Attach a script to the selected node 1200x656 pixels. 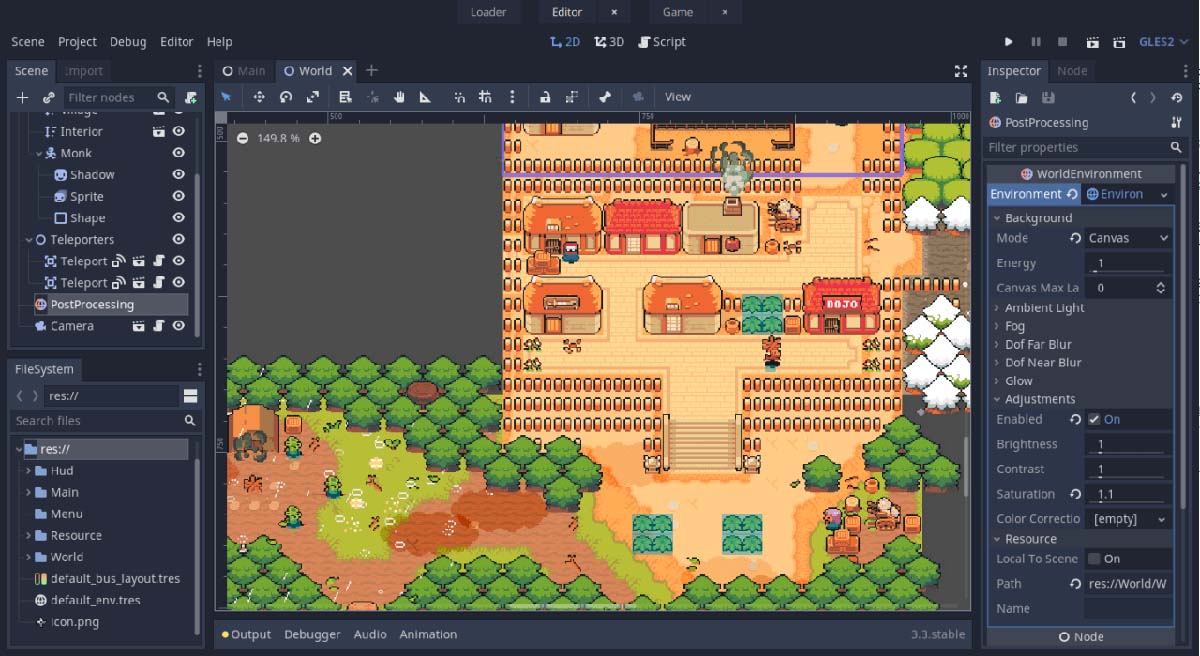(190, 97)
